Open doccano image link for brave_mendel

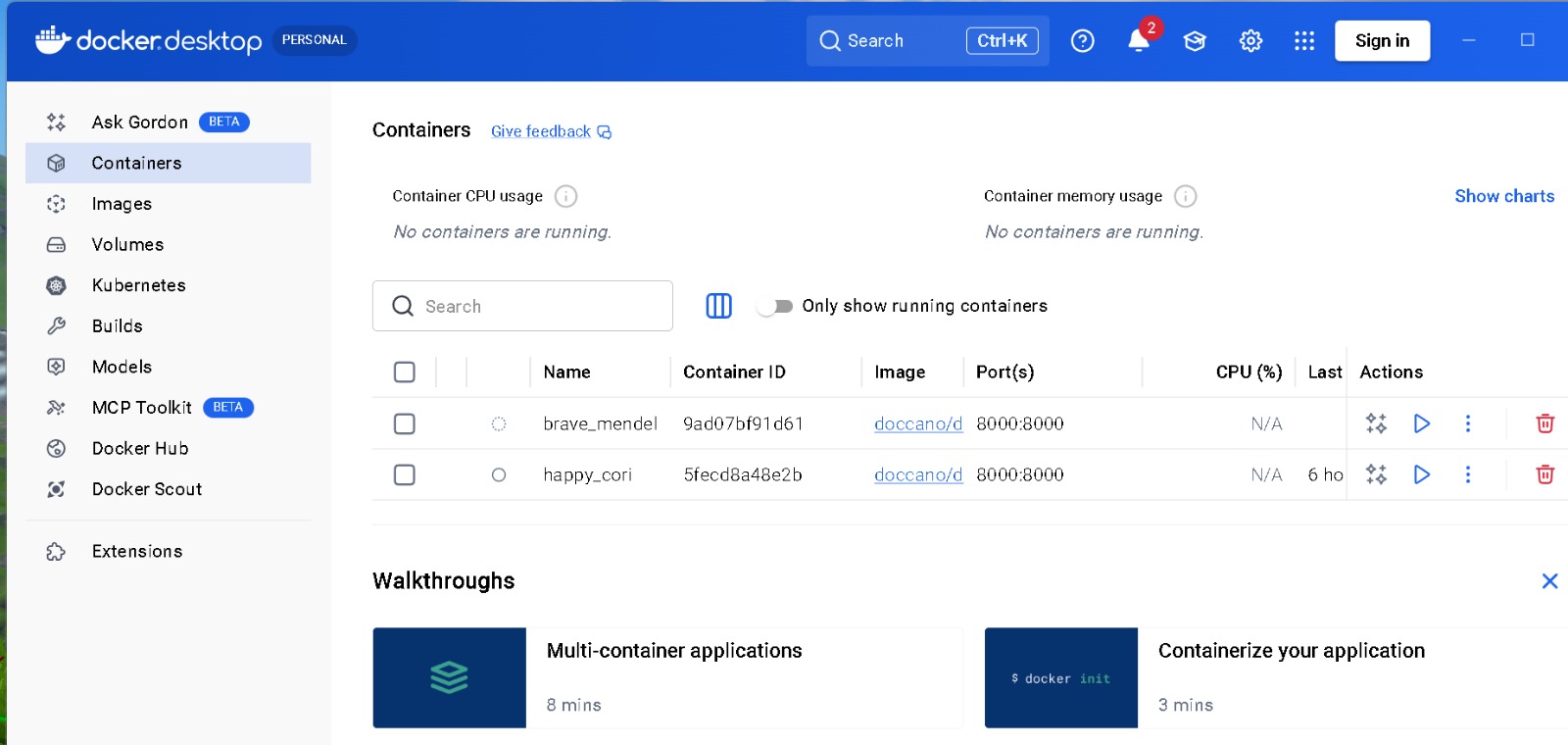[x=918, y=423]
